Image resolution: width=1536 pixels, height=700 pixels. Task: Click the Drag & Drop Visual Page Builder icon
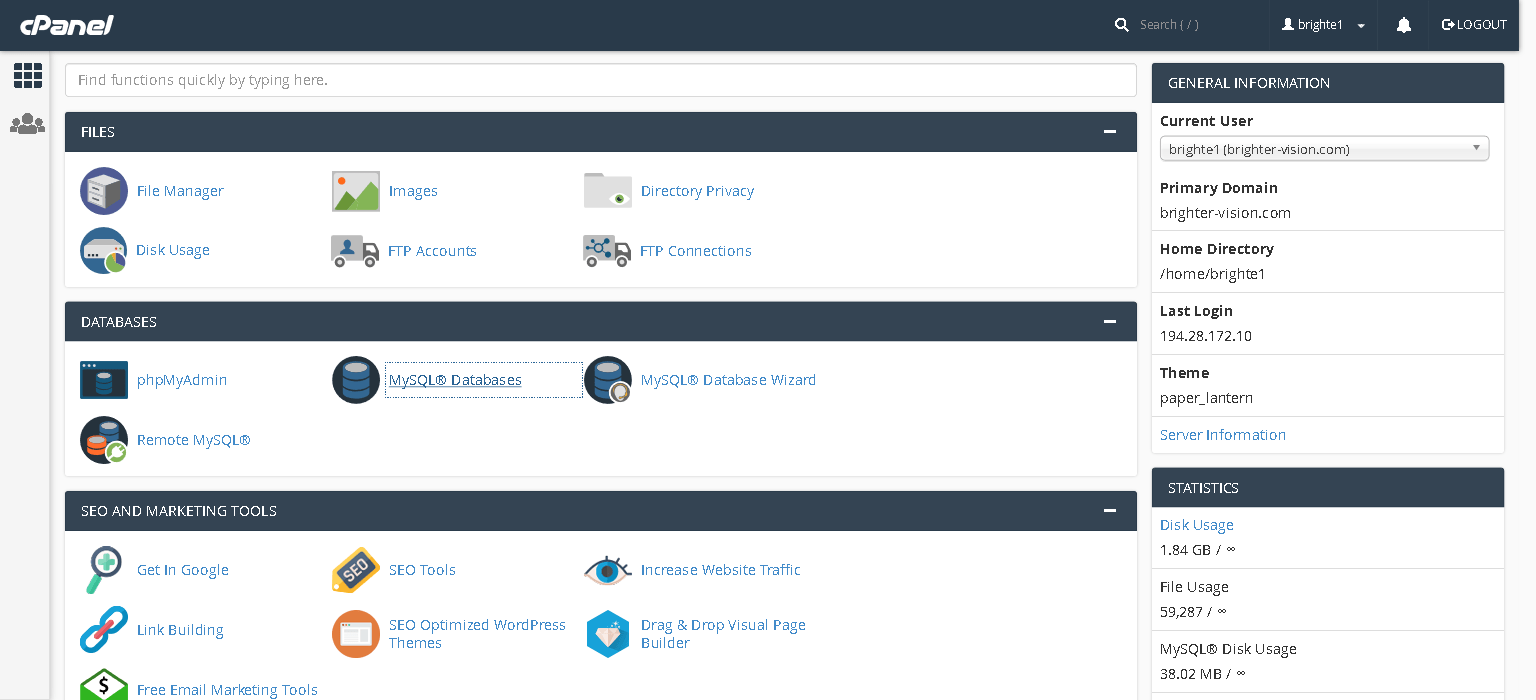click(x=608, y=634)
